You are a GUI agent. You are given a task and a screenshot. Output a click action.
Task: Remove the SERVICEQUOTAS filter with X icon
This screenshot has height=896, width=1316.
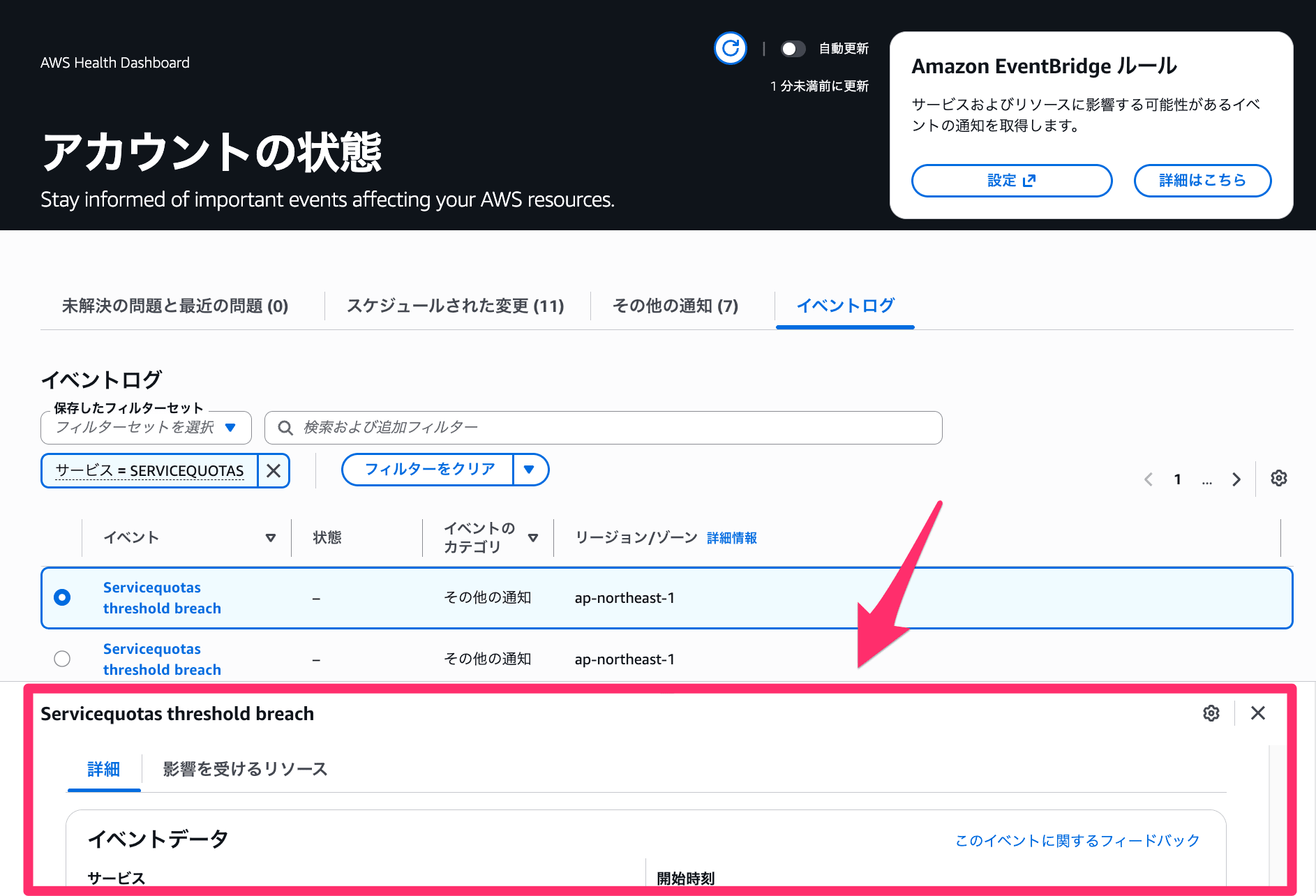tap(274, 471)
